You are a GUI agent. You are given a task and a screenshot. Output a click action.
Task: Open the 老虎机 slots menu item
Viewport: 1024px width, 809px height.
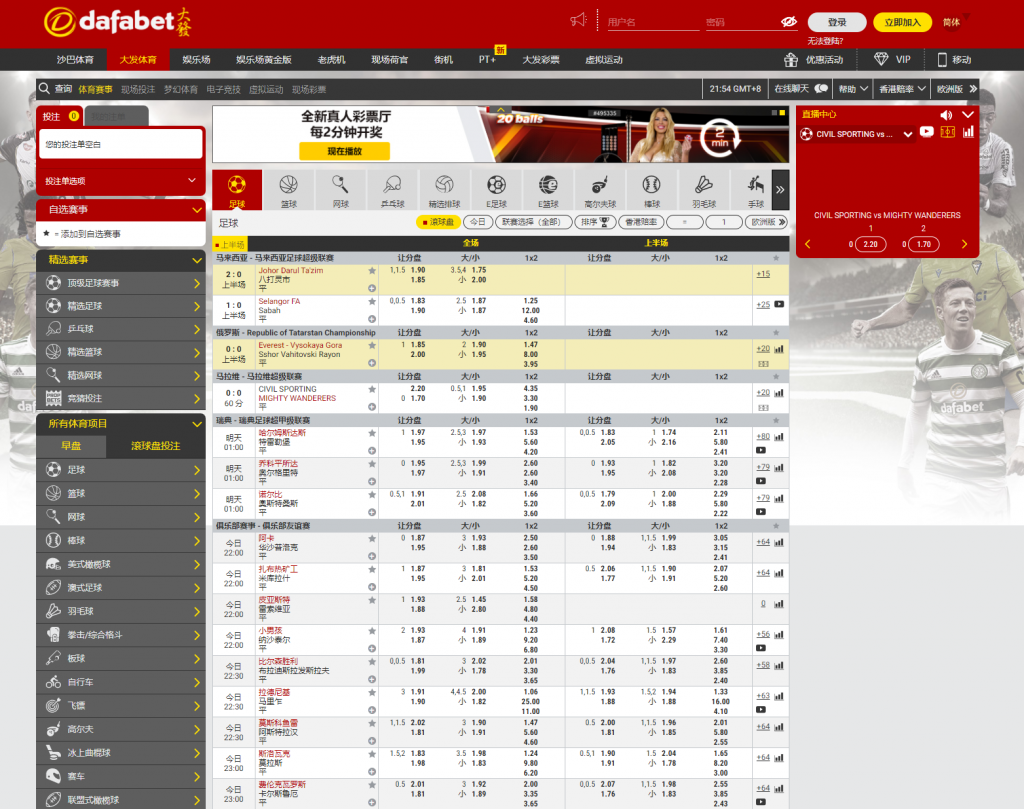pos(331,60)
